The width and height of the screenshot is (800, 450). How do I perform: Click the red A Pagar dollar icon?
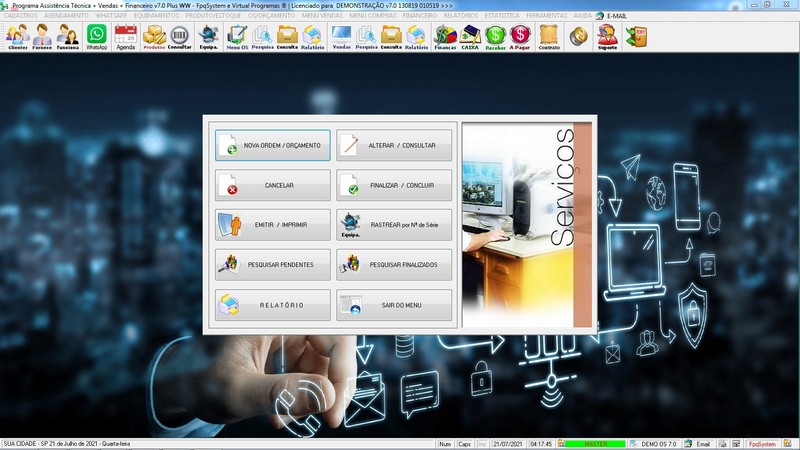[x=520, y=37]
